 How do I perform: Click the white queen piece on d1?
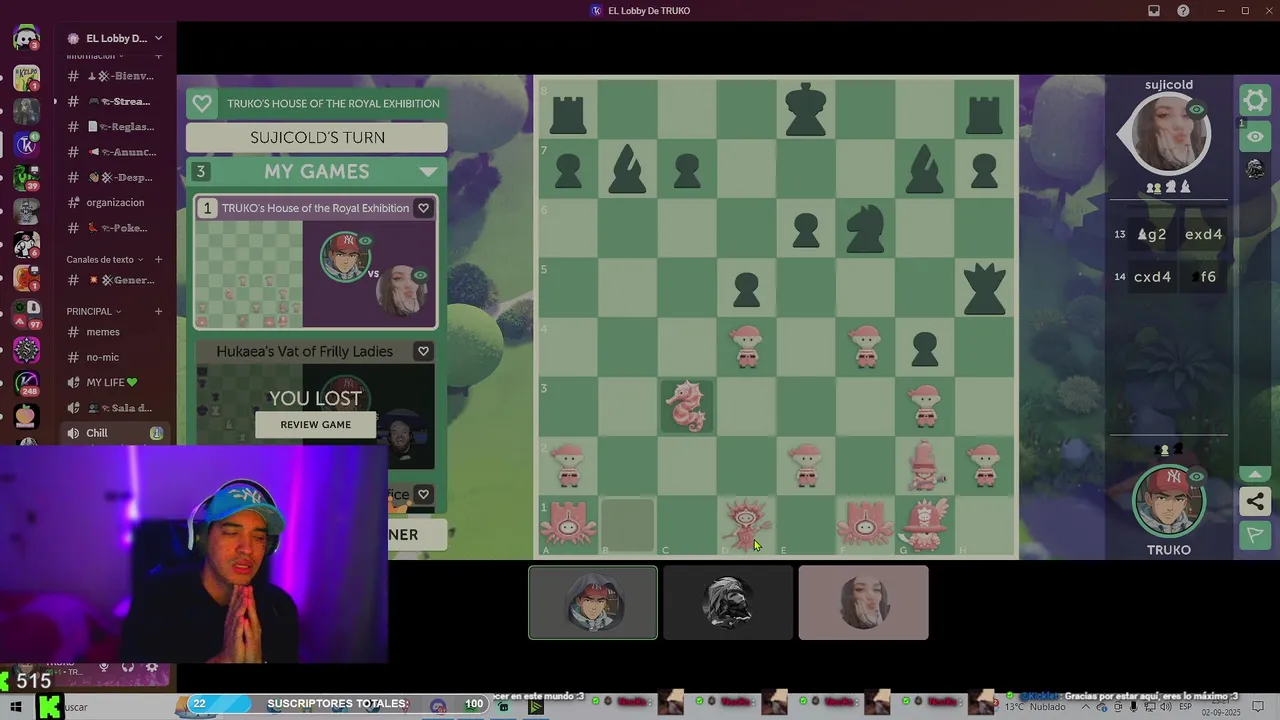746,525
